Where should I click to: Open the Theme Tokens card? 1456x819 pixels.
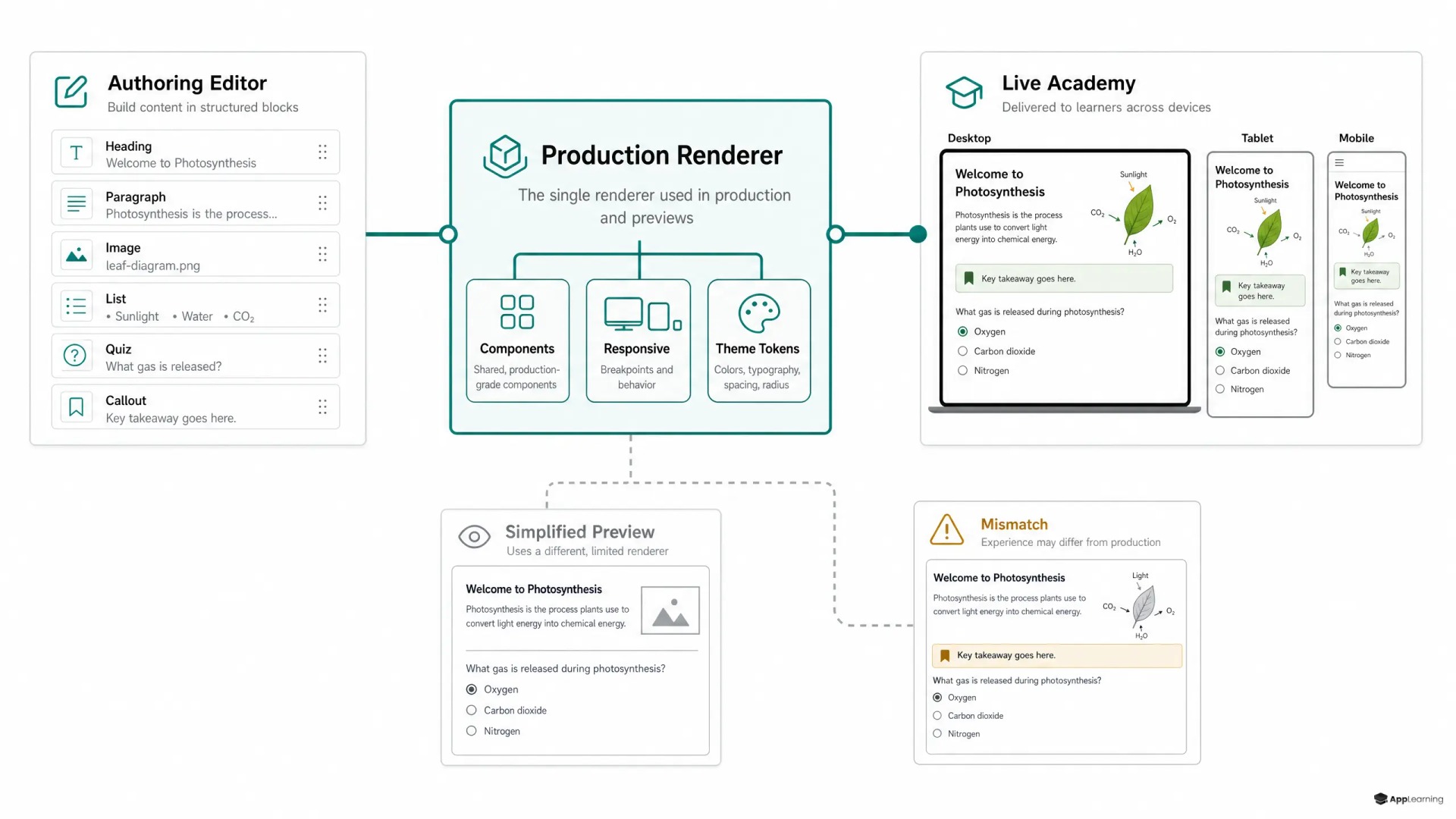[x=759, y=340]
